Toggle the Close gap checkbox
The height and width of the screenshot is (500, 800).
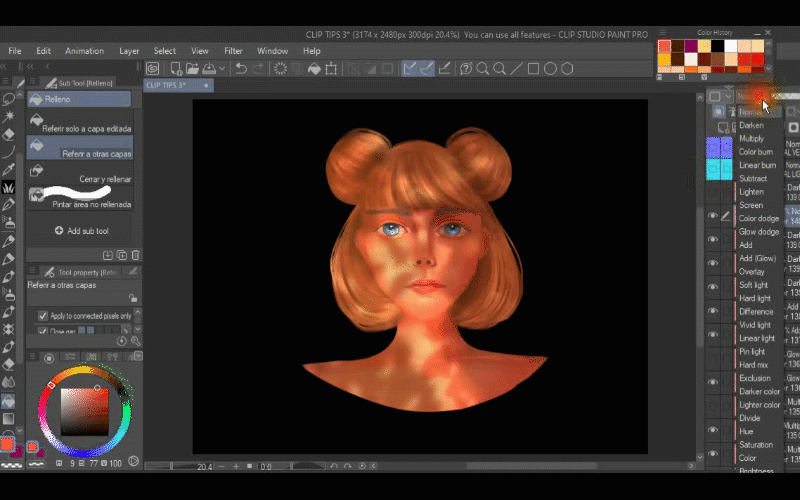pos(43,331)
